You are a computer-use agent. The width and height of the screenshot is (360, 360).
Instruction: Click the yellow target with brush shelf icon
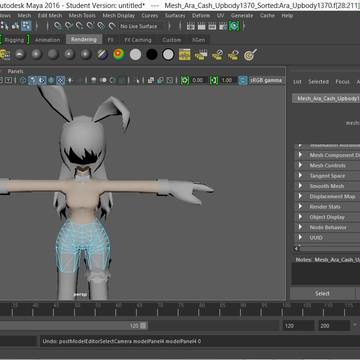(250, 54)
